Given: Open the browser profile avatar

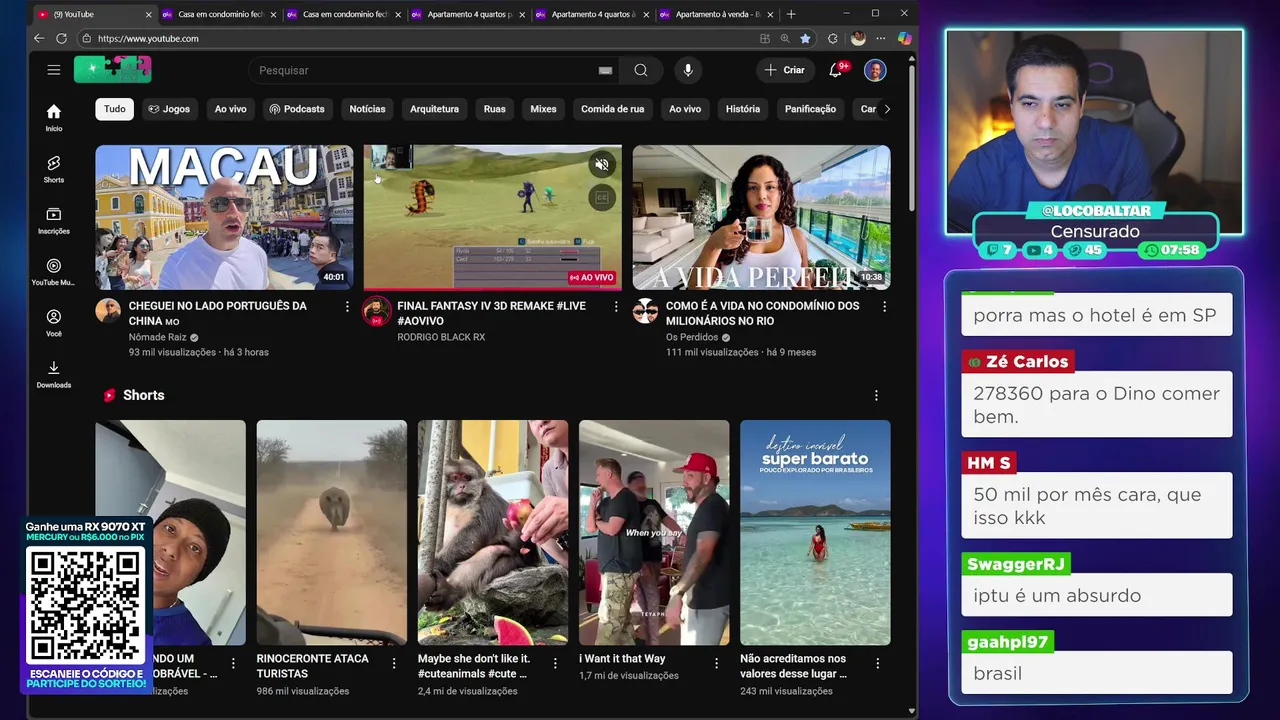Looking at the screenshot, I should pyautogui.click(x=858, y=38).
